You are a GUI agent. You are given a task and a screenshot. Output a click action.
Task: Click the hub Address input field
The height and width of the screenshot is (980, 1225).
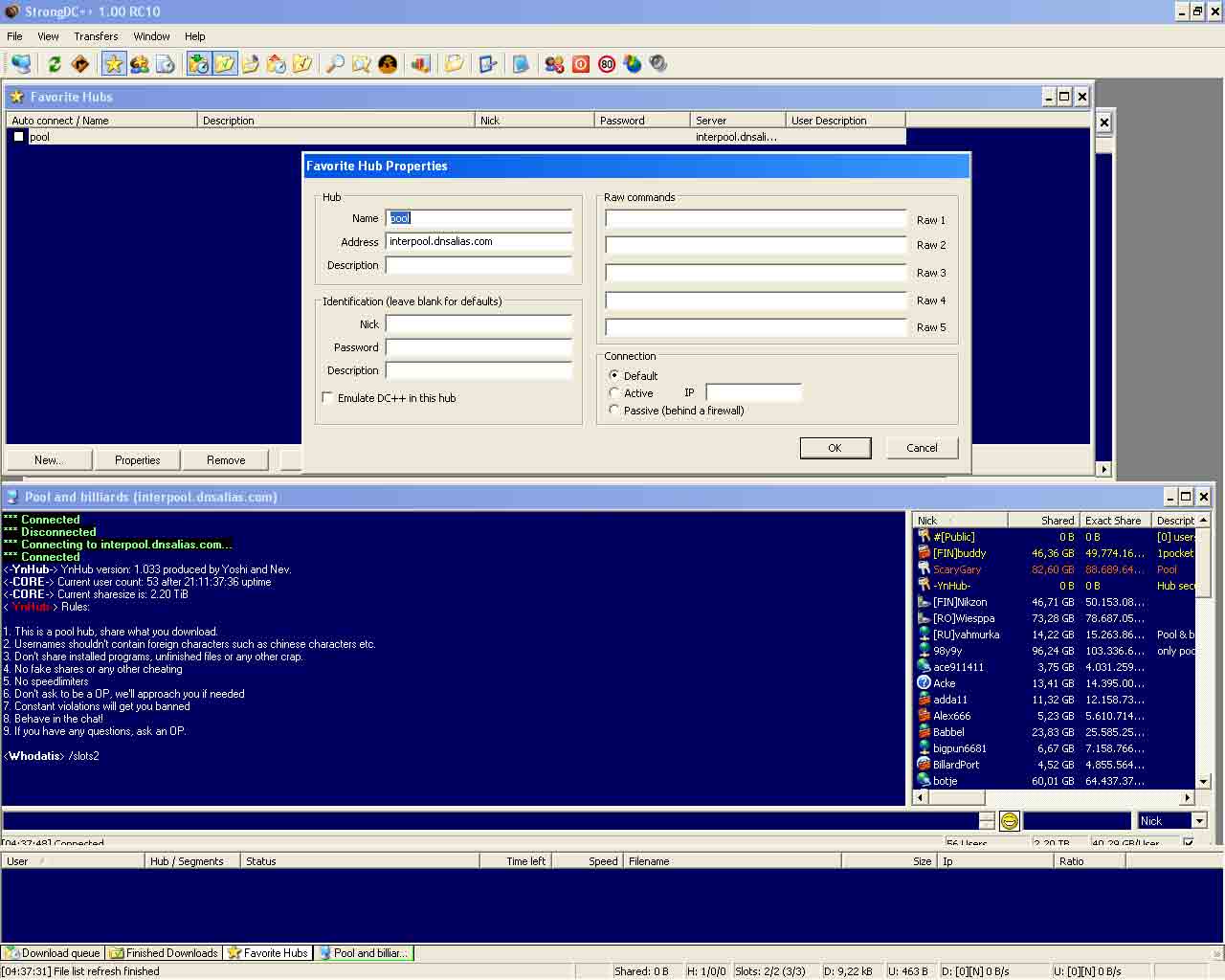479,241
